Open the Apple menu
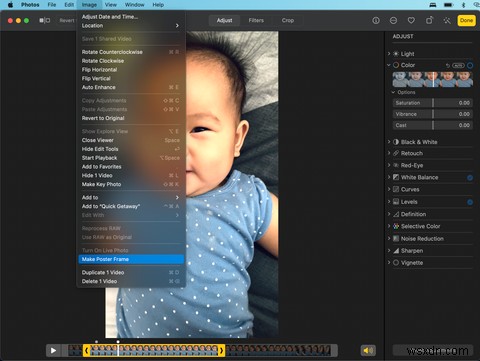 10,5
